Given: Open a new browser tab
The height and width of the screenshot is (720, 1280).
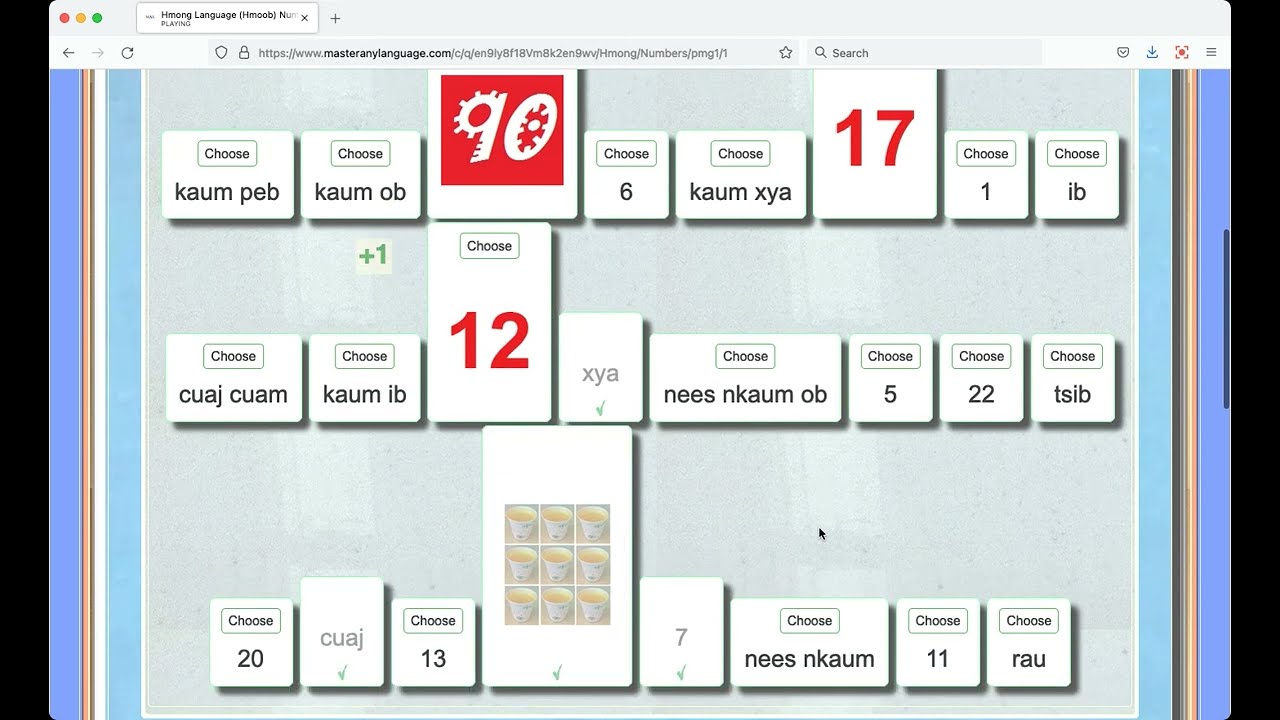Looking at the screenshot, I should point(335,18).
